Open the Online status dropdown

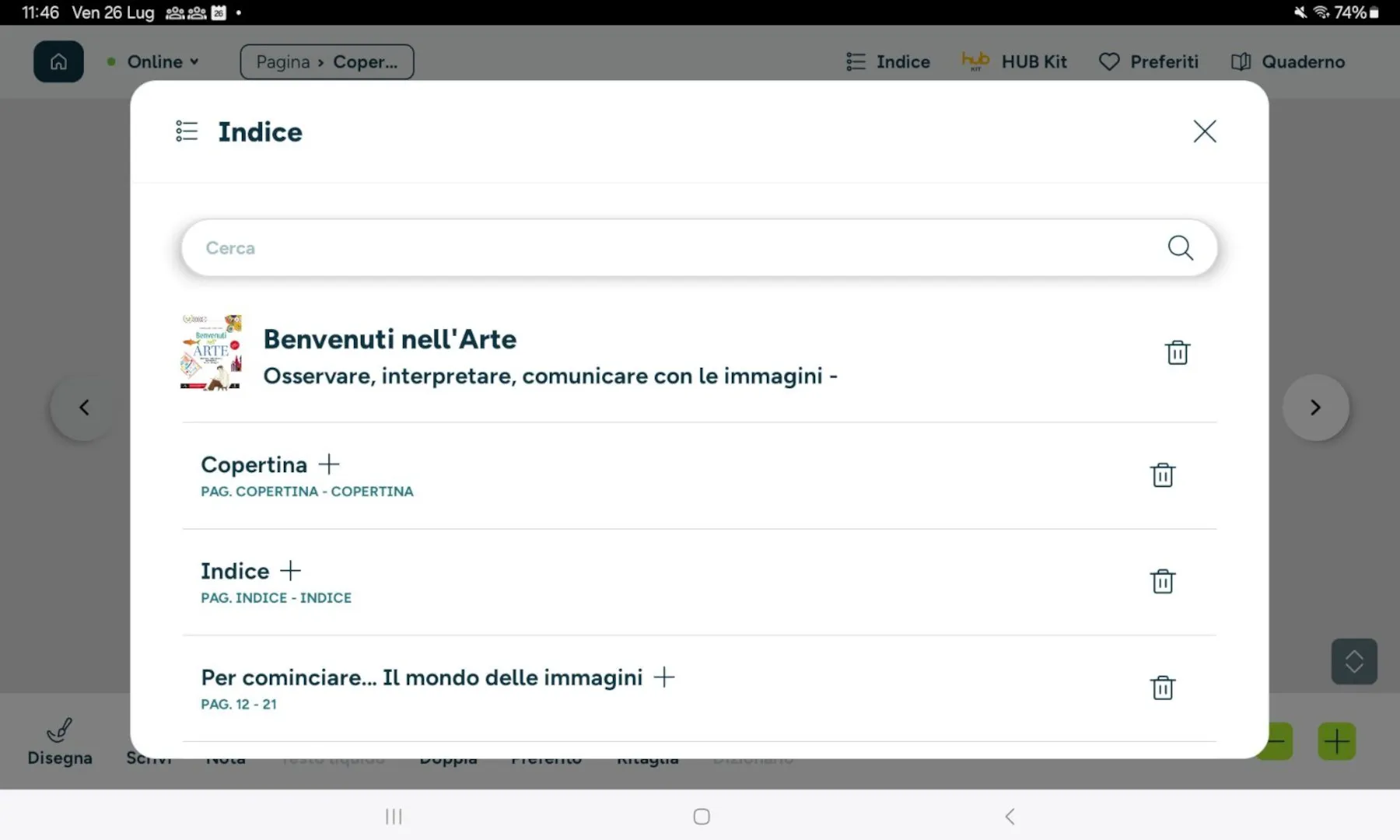click(x=154, y=61)
